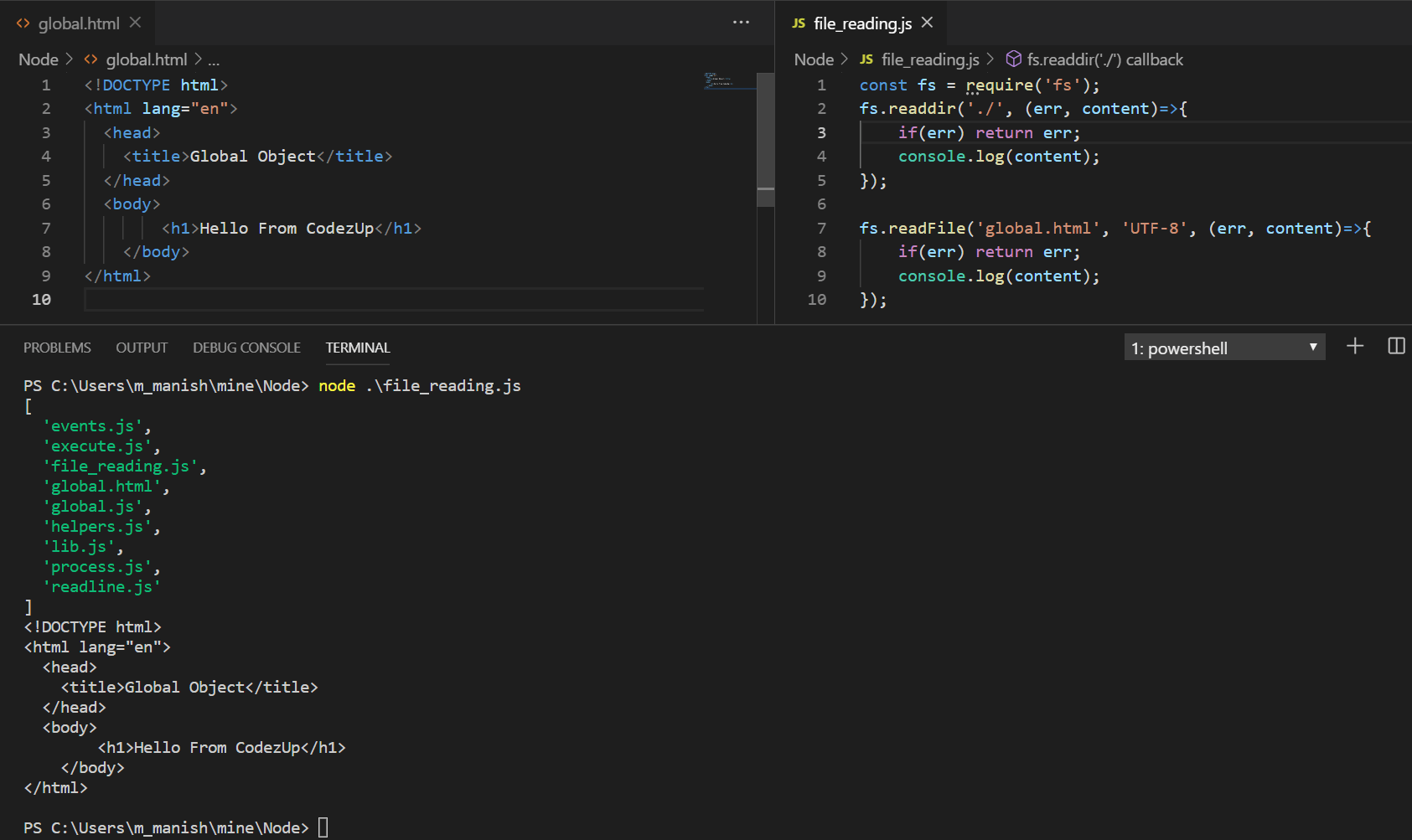Click the left editor vertical scrollbar thumb
The image size is (1412, 840).
coord(765,139)
